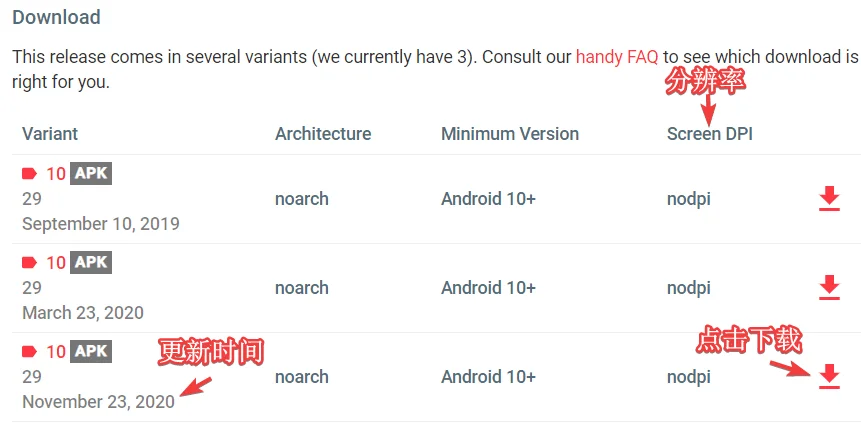The width and height of the screenshot is (861, 428).
Task: Open variant 10 link dated March 23, 2020
Action: click(56, 263)
